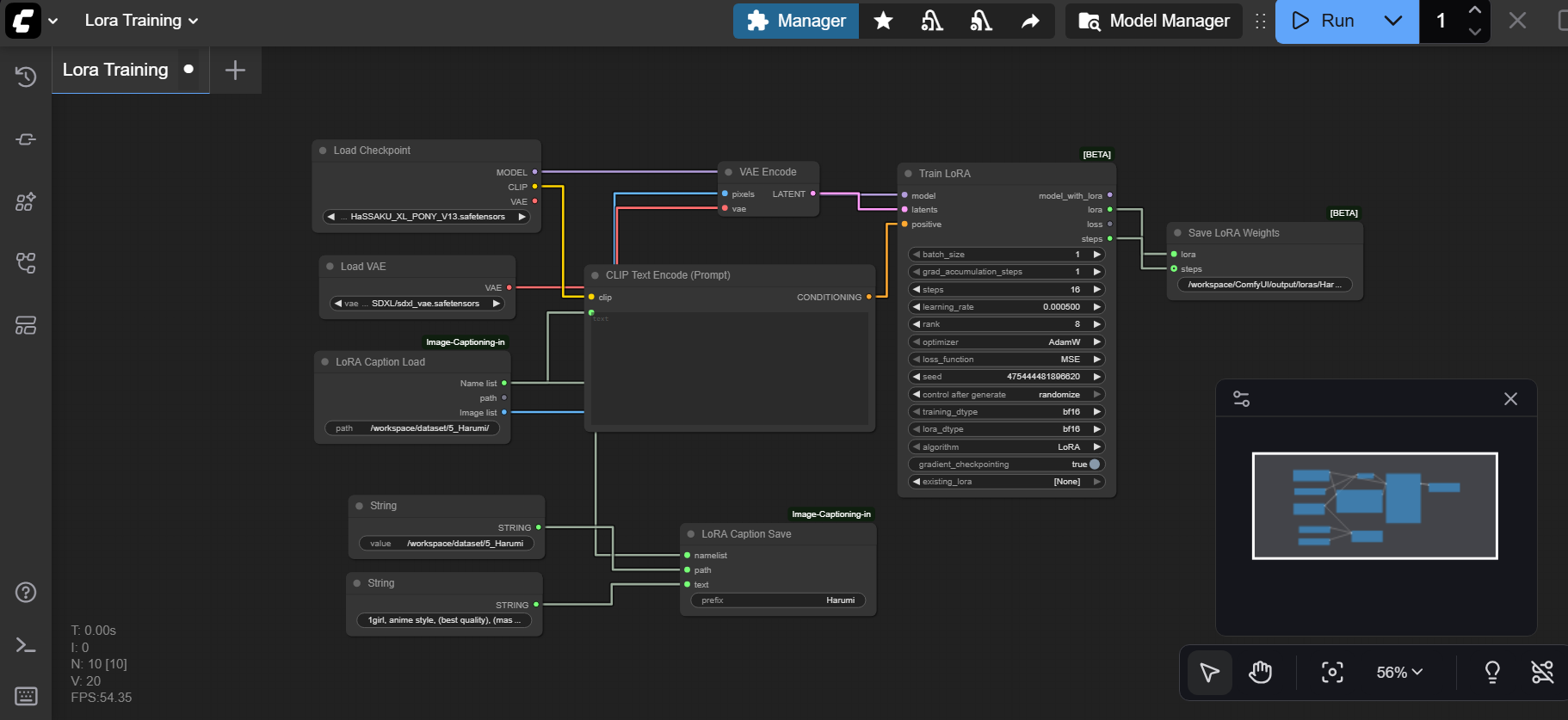Select the hand pan tool
Viewport: 1568px width, 720px height.
pos(1260,673)
